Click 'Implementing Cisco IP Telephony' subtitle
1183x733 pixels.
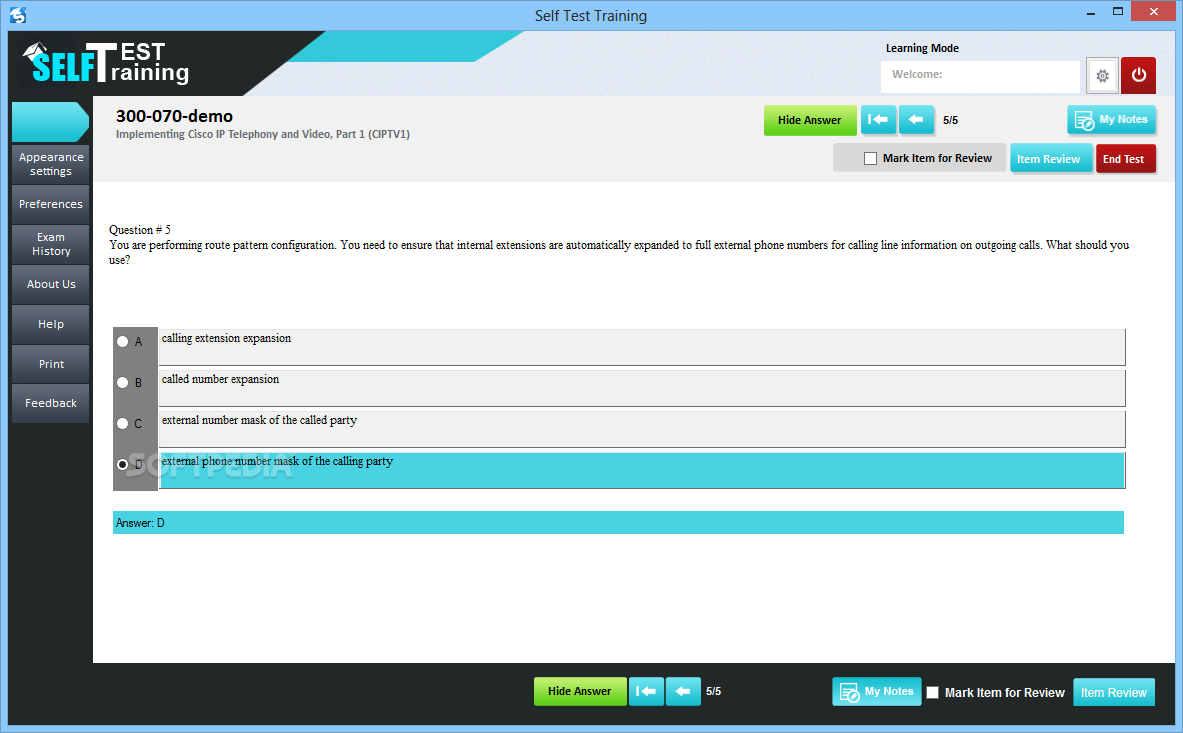click(263, 134)
